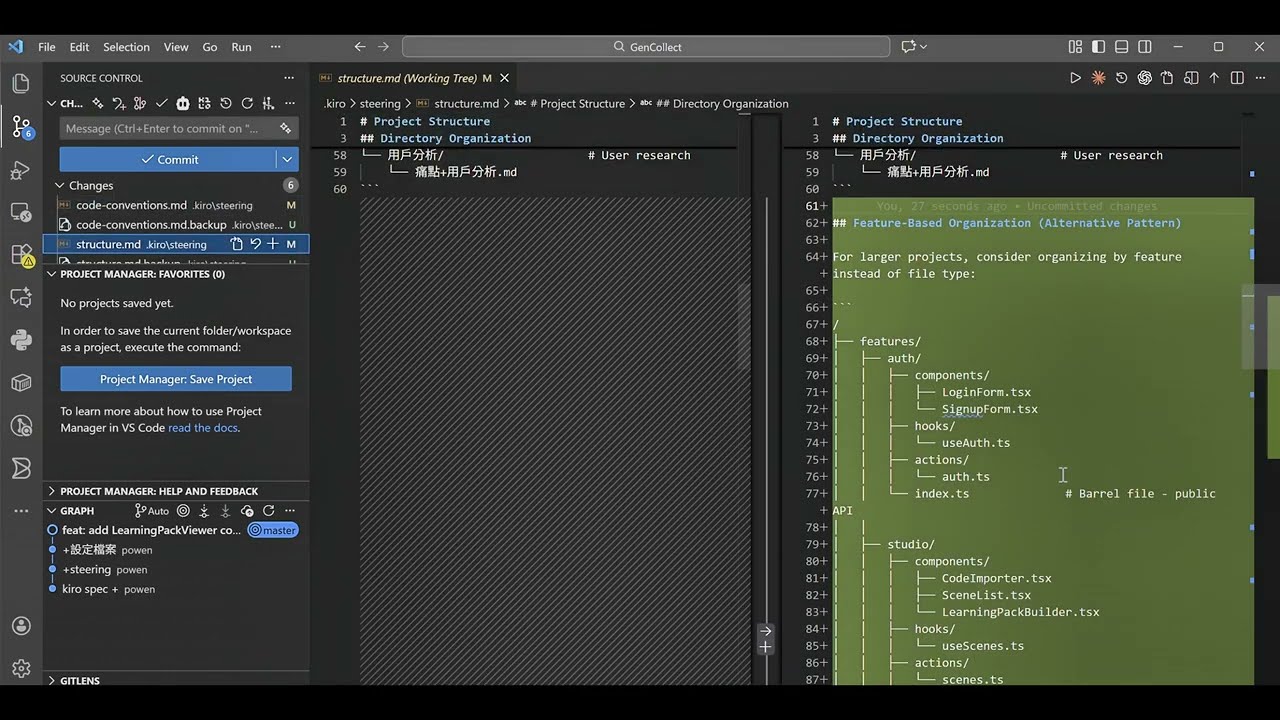Click Directory Organization breadcrumb
This screenshot has width=1280, height=720.
pos(722,104)
